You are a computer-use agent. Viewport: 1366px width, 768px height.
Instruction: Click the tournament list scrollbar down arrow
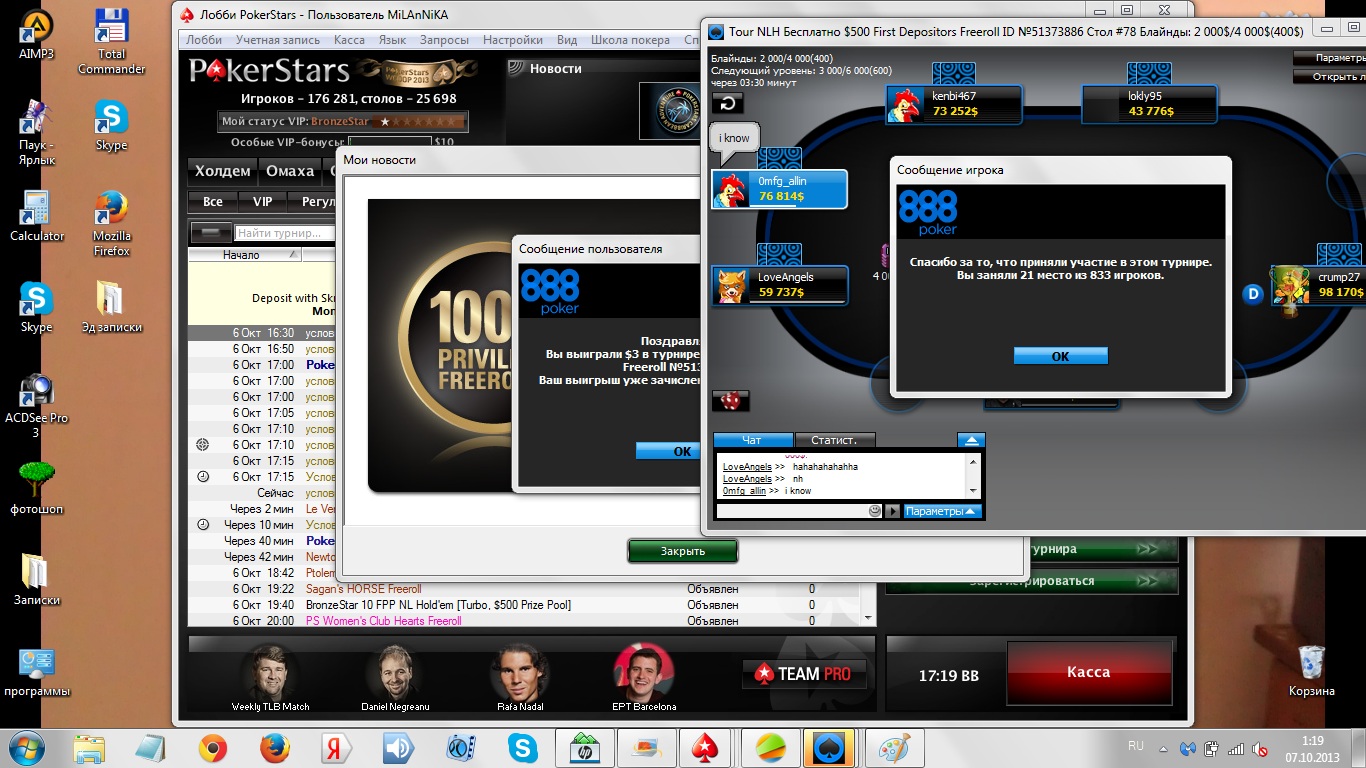868,619
